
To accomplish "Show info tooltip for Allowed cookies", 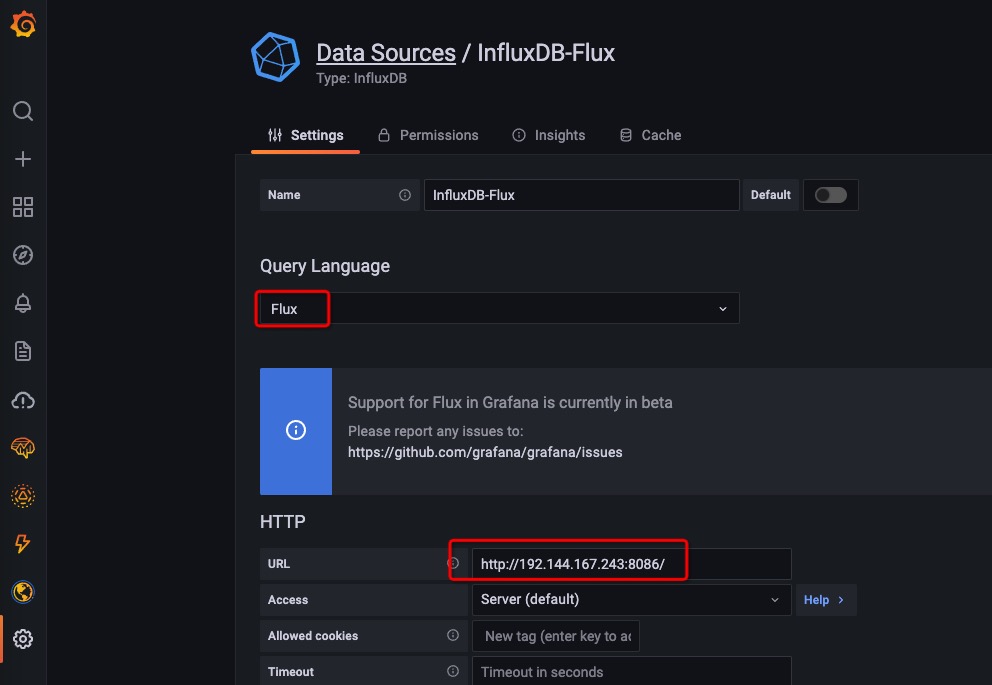I will point(453,635).
